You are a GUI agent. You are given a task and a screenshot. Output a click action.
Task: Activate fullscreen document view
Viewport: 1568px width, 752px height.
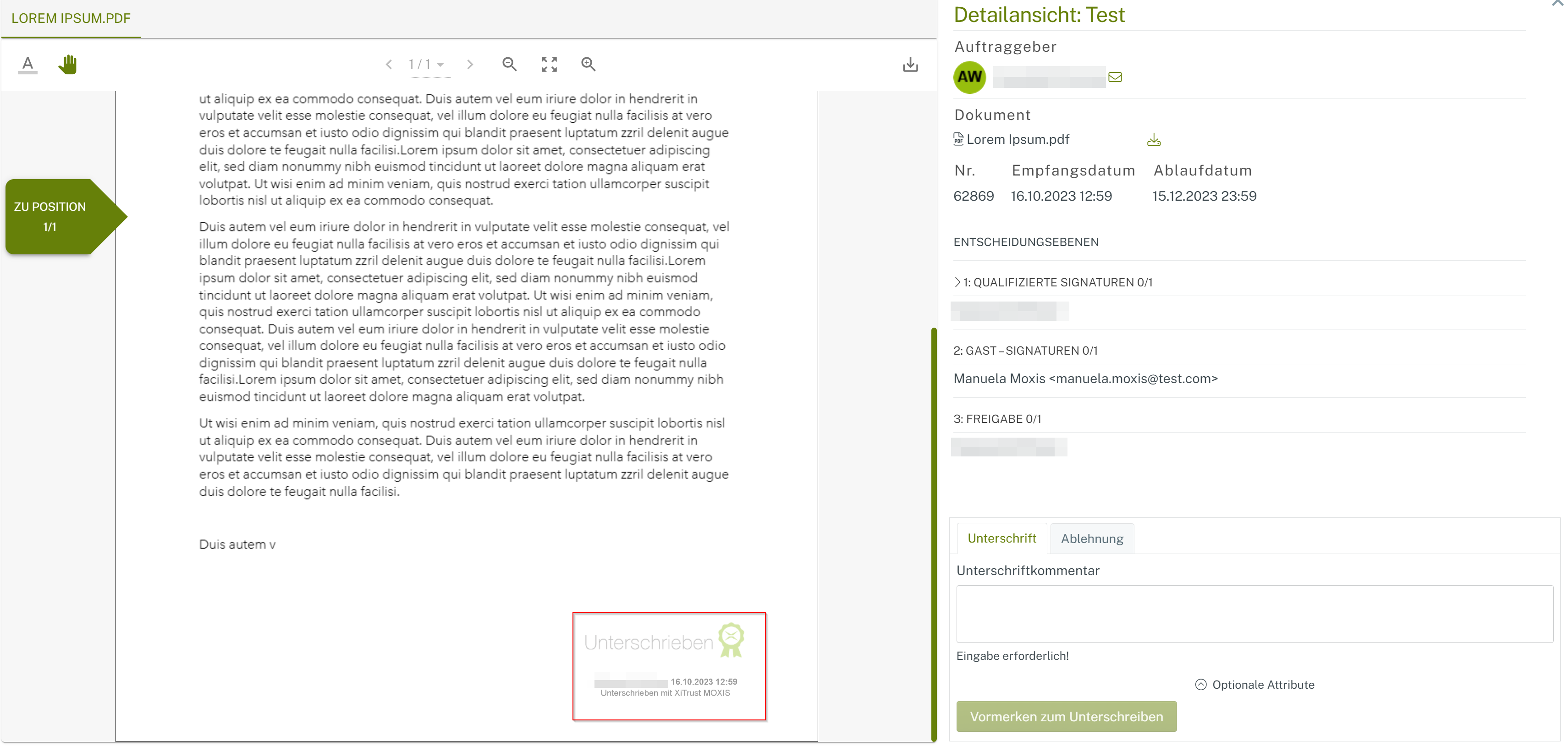(549, 64)
